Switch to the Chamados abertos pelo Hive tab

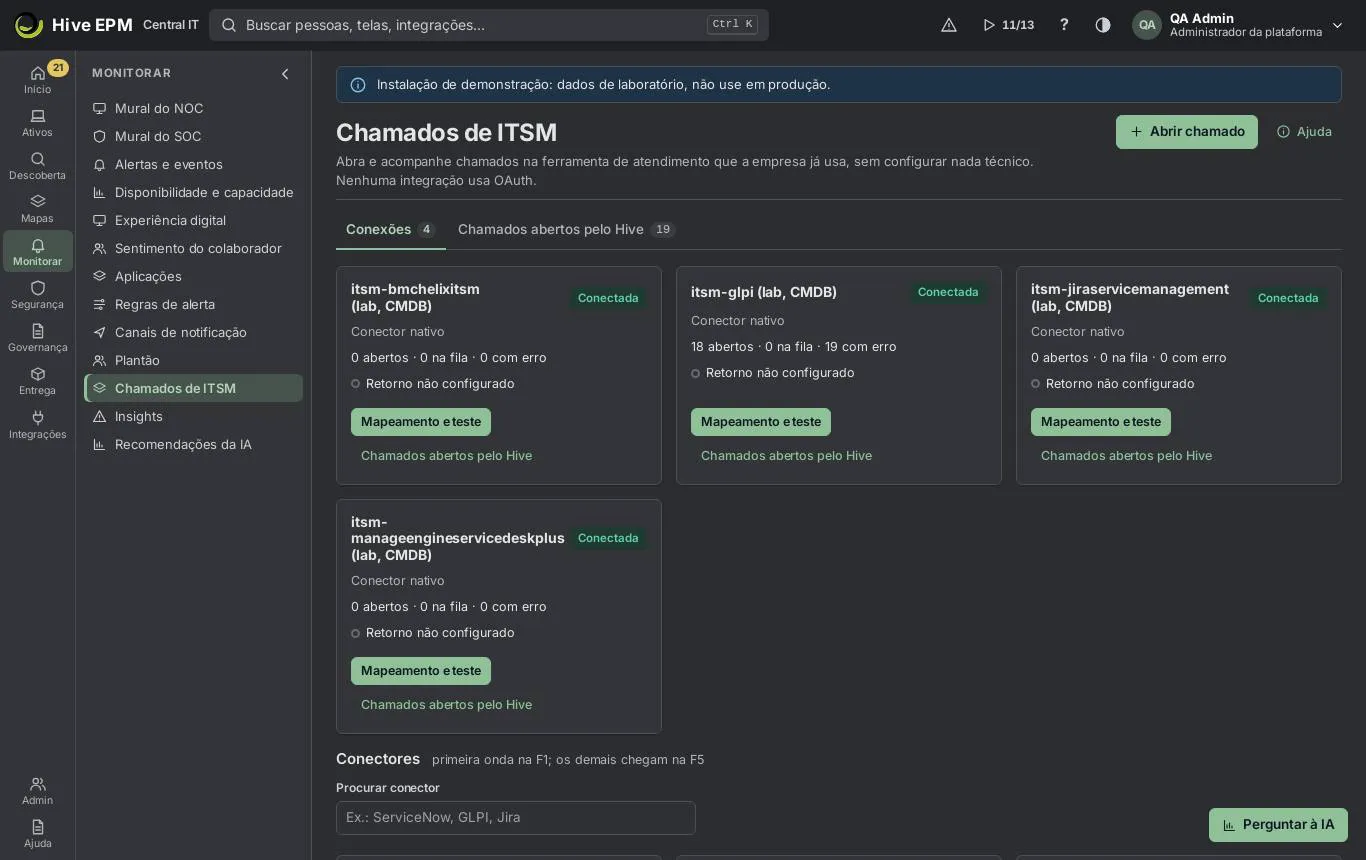click(566, 229)
